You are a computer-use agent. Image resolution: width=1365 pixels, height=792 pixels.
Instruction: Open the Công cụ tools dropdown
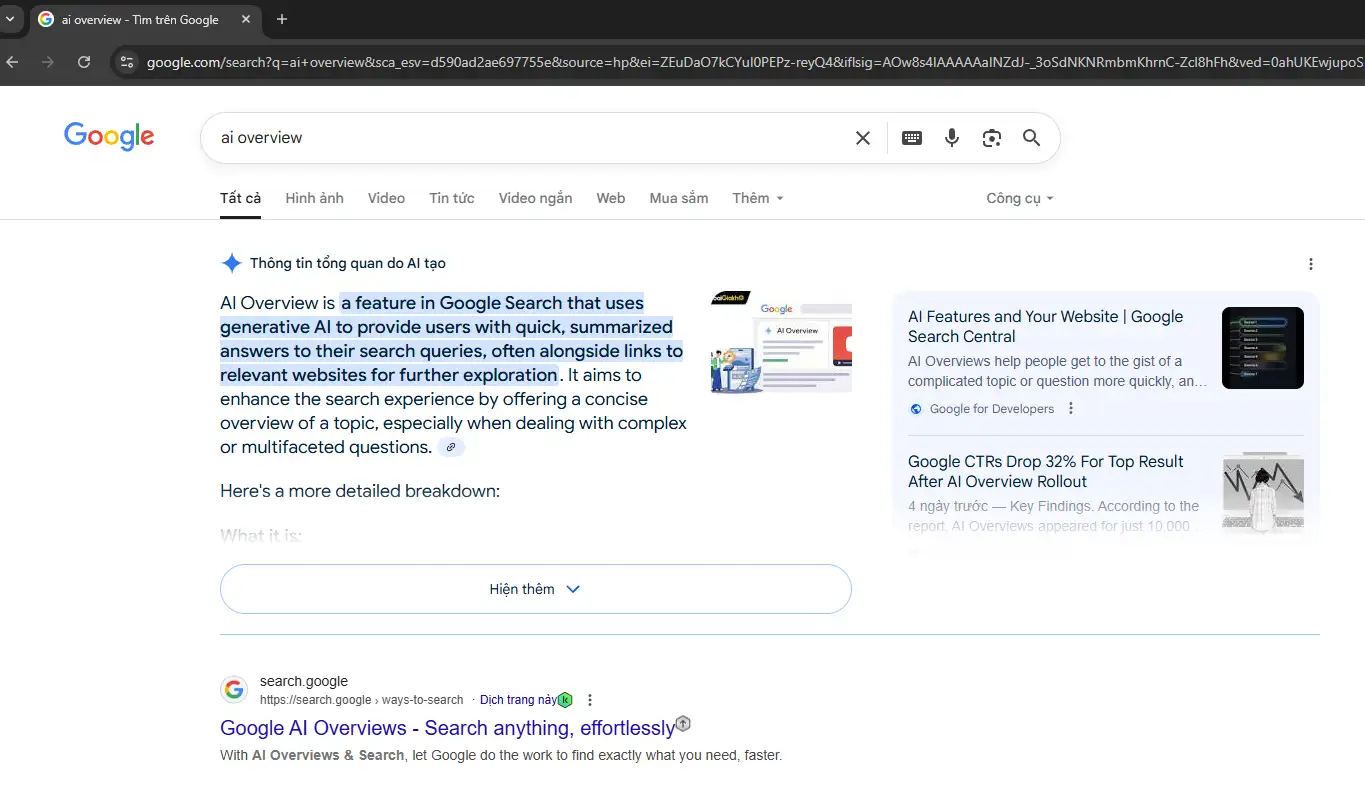(1020, 198)
